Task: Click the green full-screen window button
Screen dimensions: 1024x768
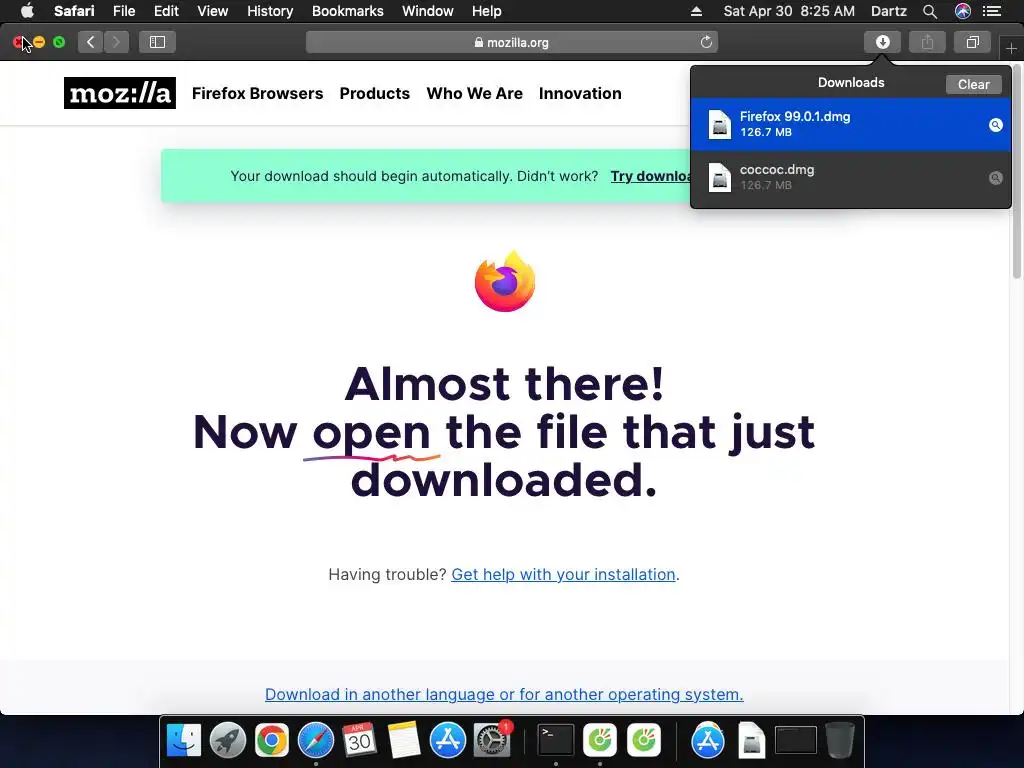Action: click(59, 42)
